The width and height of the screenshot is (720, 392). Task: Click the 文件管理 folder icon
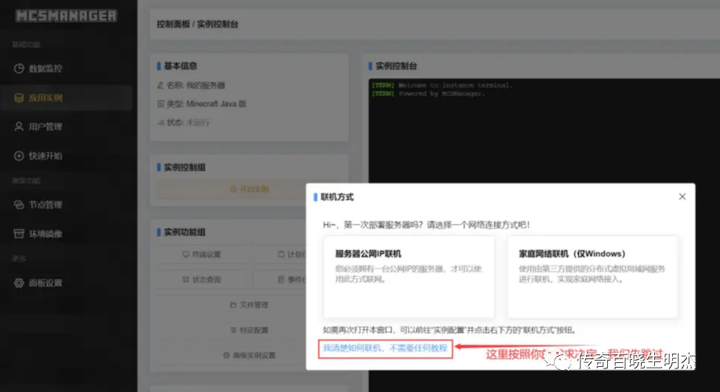tap(233, 305)
